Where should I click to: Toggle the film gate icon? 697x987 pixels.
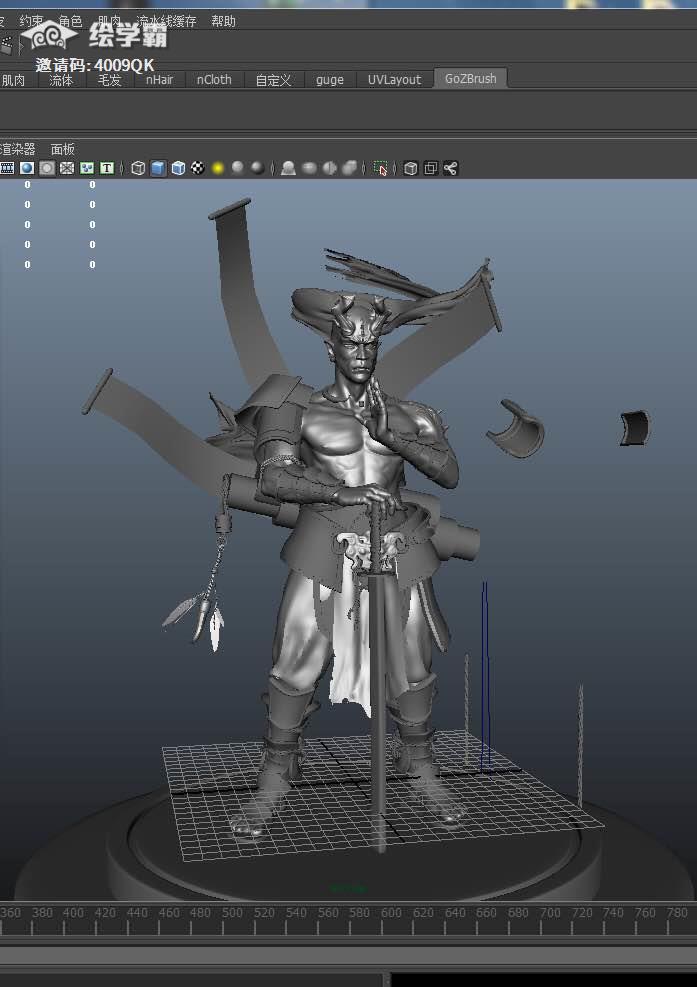[6, 168]
